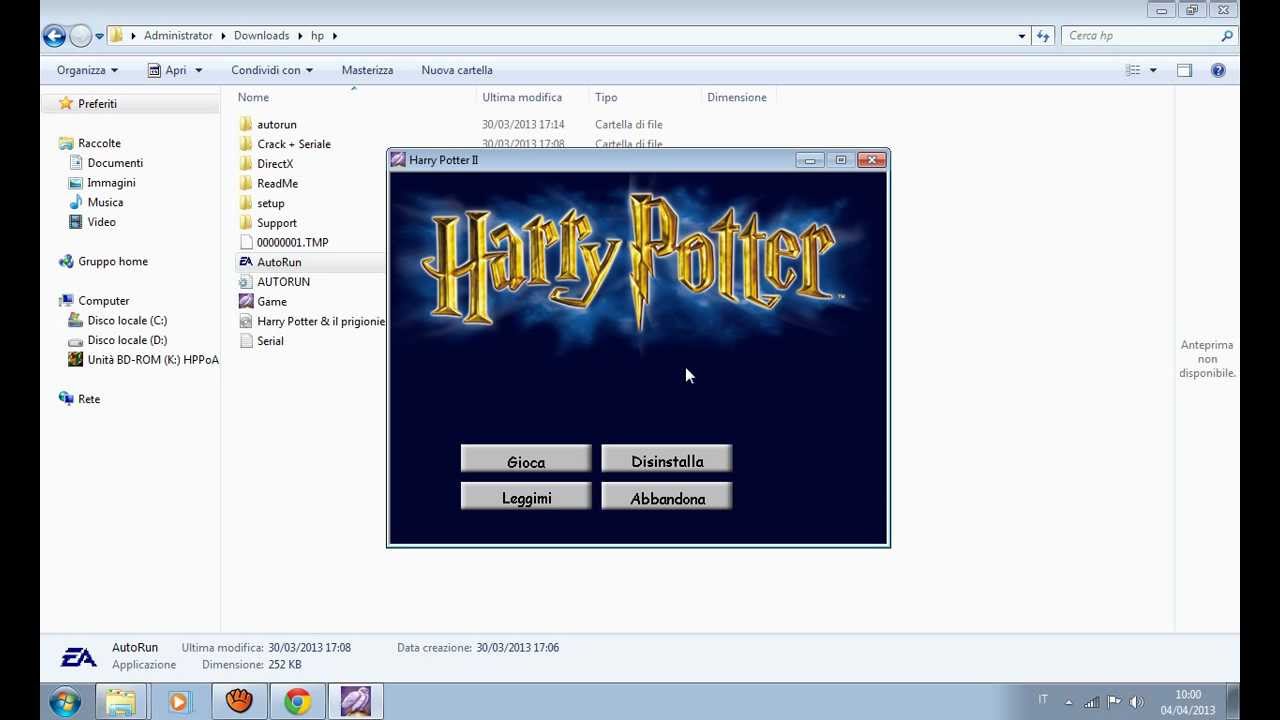This screenshot has height=720, width=1280.
Task: Open Google Chrome from the taskbar
Action: 297,702
